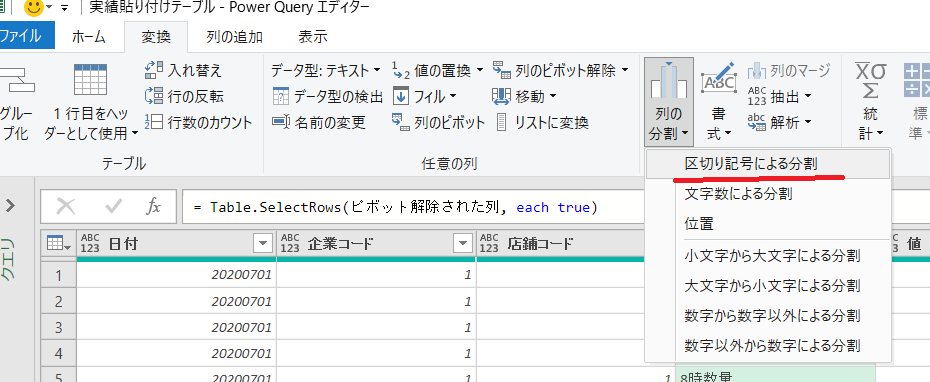Choose 大文字から小文字による分割
The height and width of the screenshot is (382, 930).
(x=767, y=285)
